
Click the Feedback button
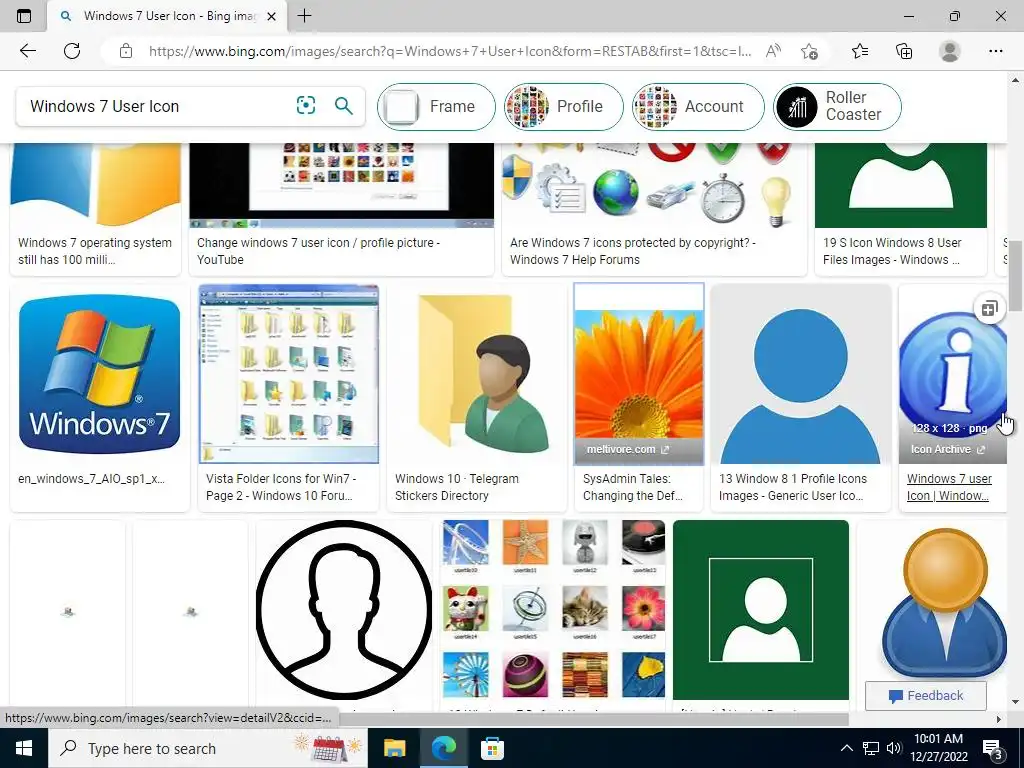(x=925, y=696)
